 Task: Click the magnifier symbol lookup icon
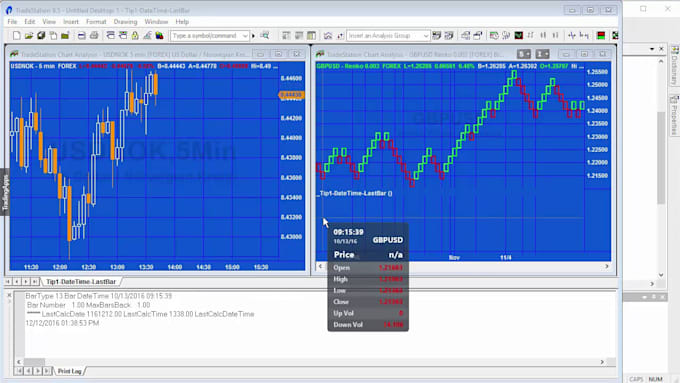click(x=265, y=36)
